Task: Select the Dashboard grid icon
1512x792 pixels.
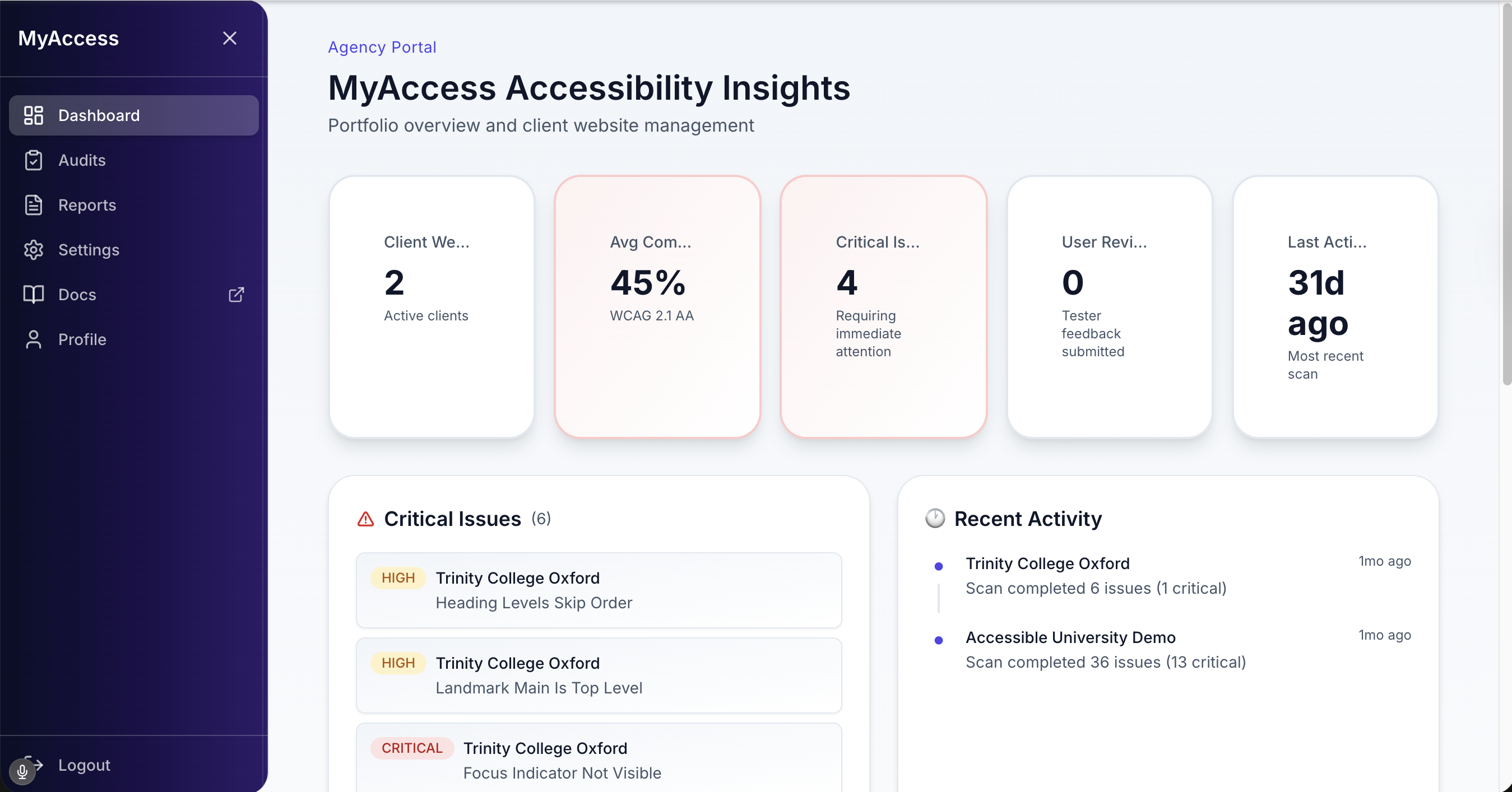Action: click(x=34, y=115)
